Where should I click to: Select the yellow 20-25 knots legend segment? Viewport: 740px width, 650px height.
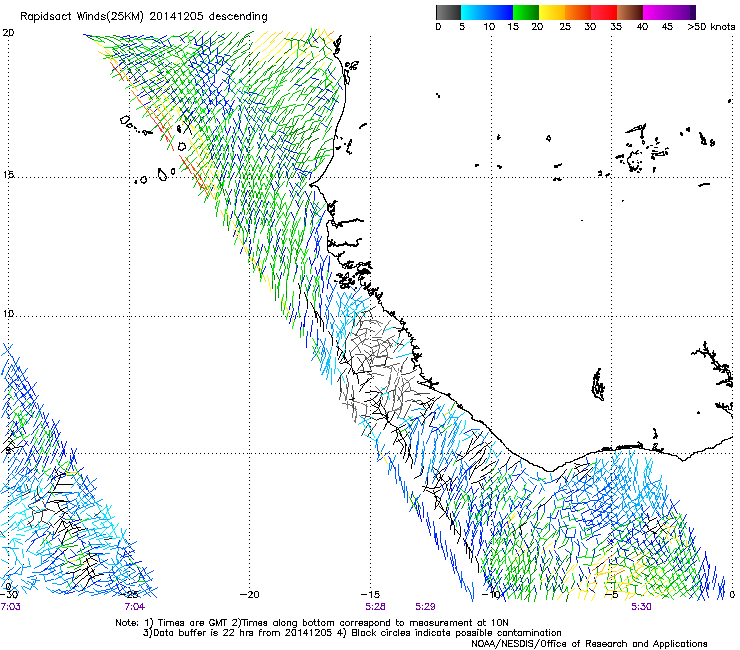coord(552,12)
